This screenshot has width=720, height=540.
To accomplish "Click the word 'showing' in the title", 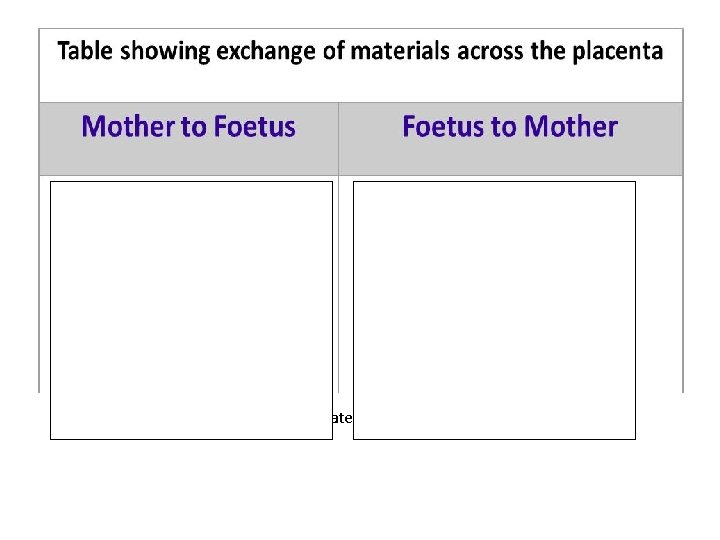I will point(165,51).
